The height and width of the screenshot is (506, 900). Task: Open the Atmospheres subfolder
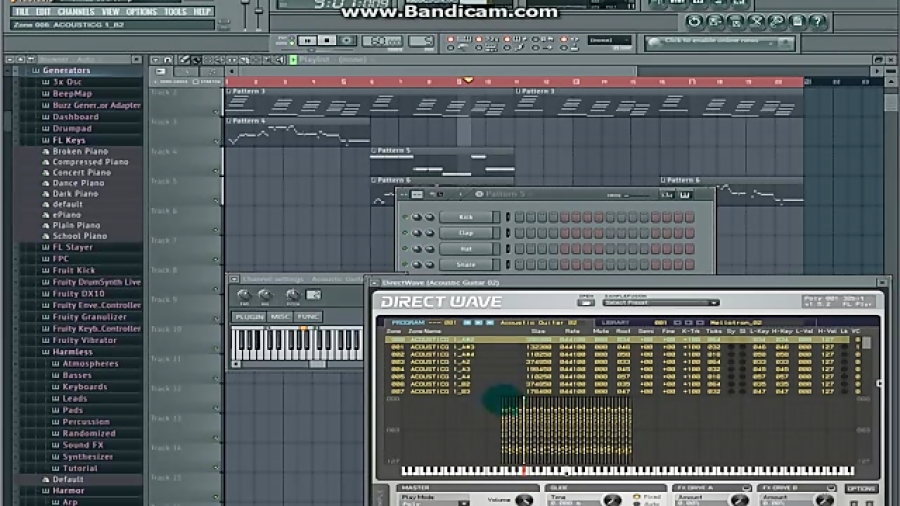point(90,364)
